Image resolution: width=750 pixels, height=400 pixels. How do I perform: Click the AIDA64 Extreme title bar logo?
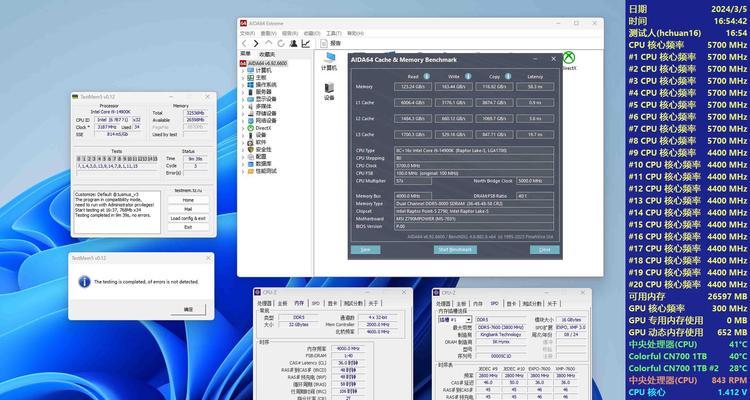click(x=243, y=23)
